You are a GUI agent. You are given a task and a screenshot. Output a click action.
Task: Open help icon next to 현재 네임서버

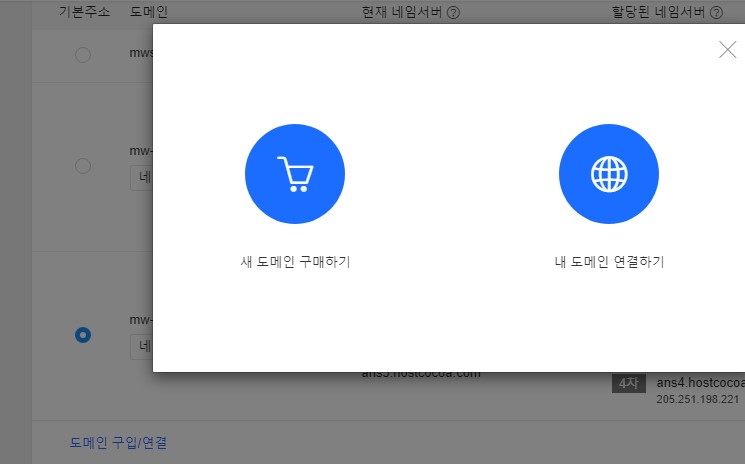[x=454, y=12]
